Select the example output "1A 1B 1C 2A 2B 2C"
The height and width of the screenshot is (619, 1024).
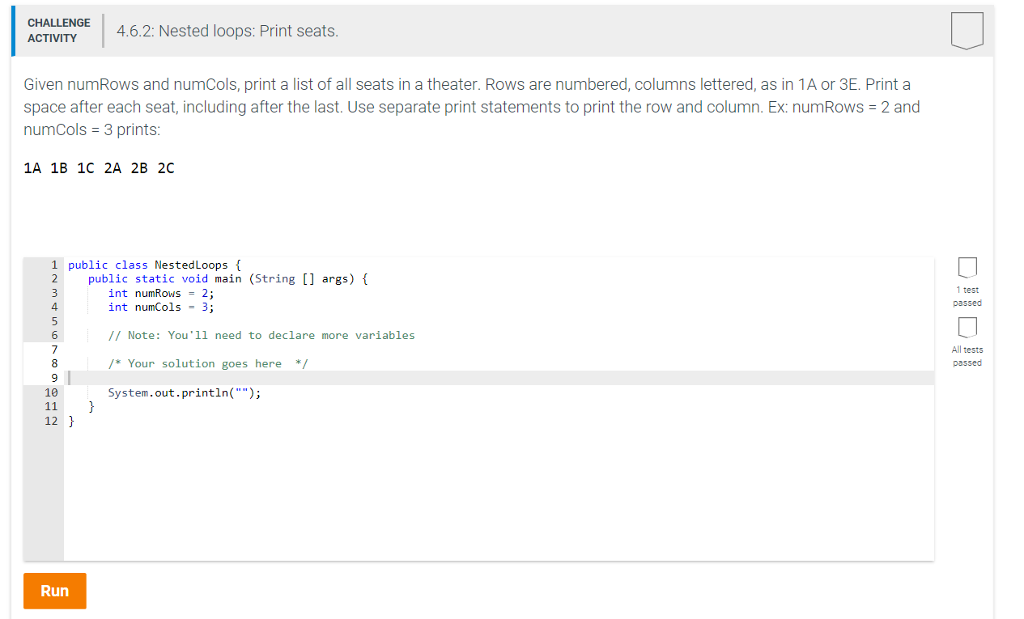pyautogui.click(x=97, y=167)
